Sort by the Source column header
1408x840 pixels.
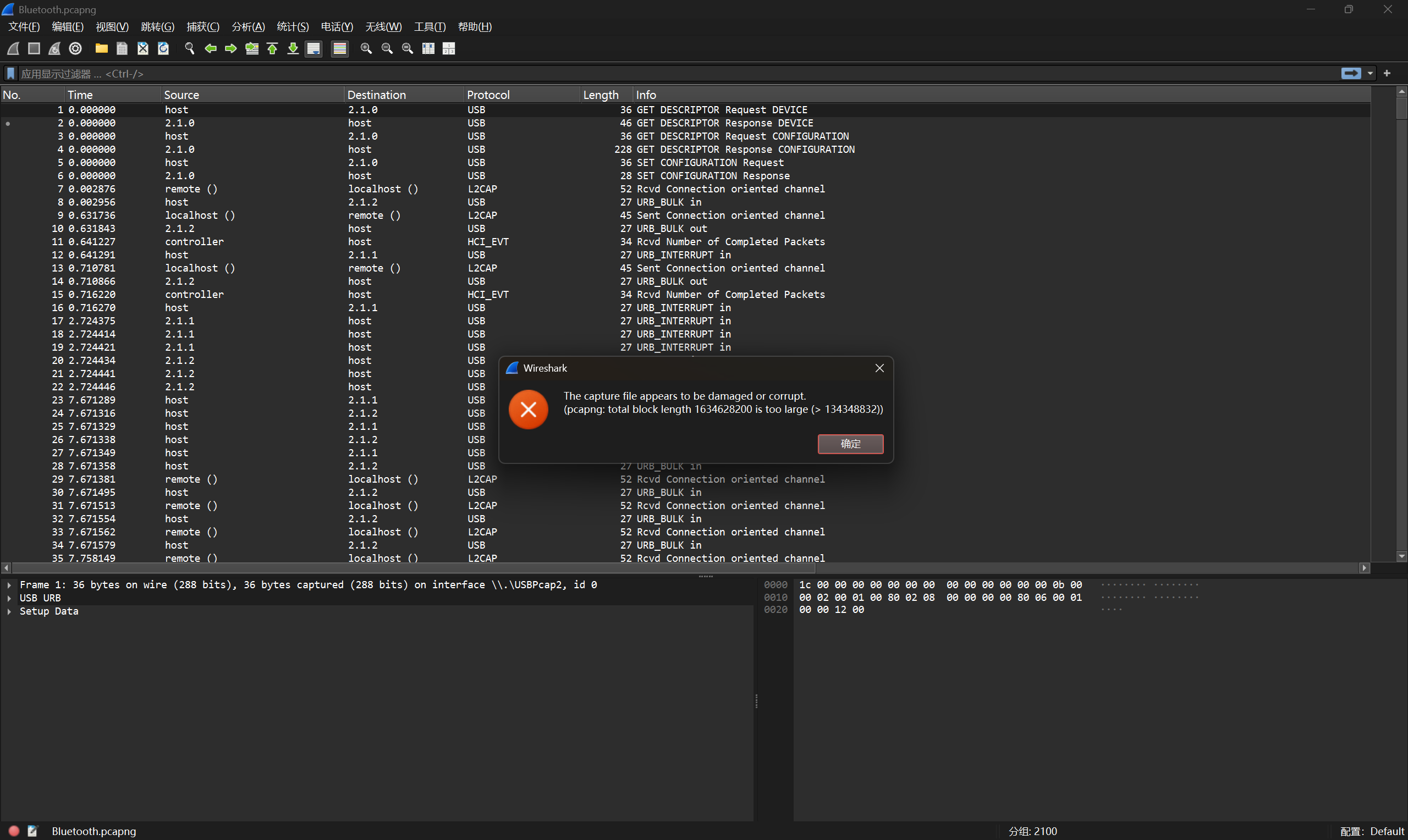point(252,95)
